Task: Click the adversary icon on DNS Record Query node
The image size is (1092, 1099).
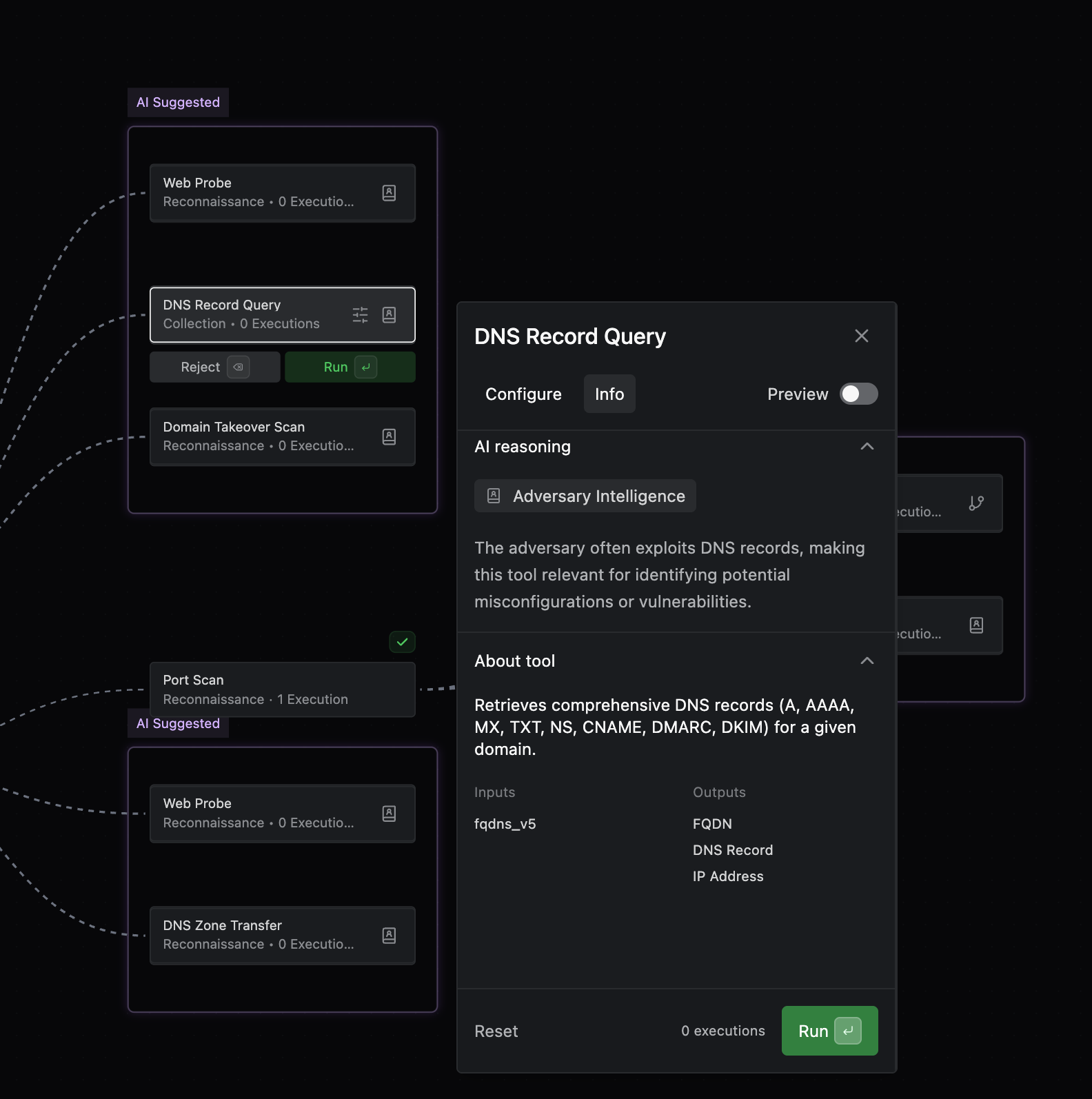Action: pyautogui.click(x=389, y=315)
